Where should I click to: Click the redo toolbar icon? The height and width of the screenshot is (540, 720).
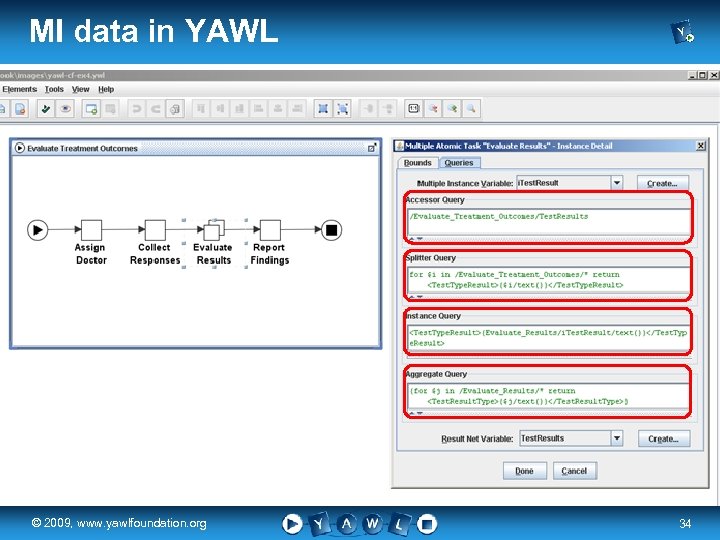point(156,109)
